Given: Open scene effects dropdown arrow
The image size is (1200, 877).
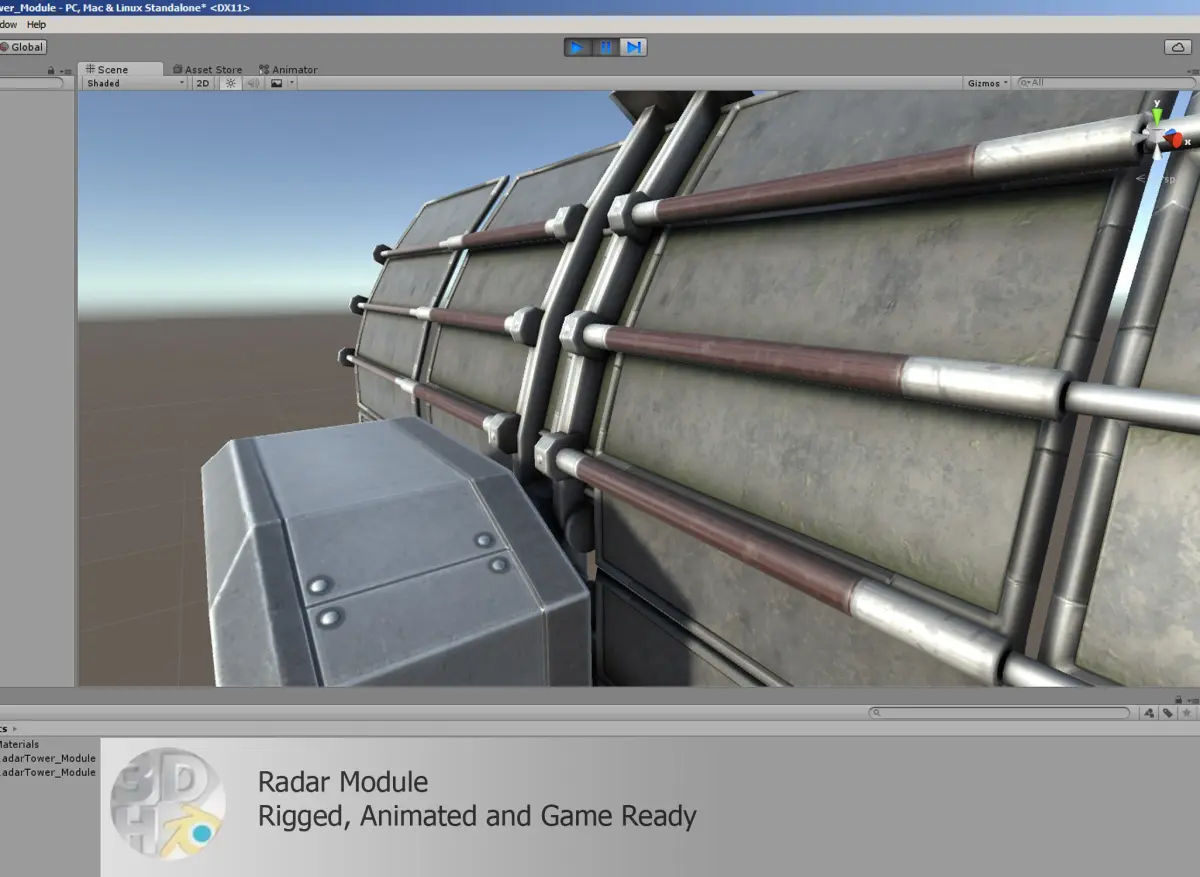Looking at the screenshot, I should coord(291,83).
